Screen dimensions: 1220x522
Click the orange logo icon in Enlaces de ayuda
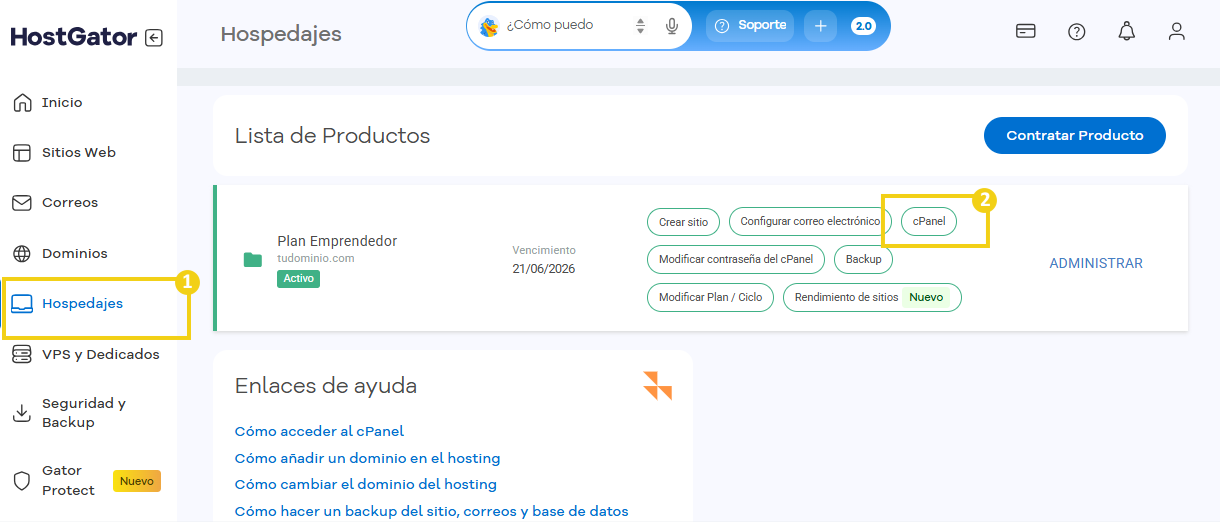point(657,386)
